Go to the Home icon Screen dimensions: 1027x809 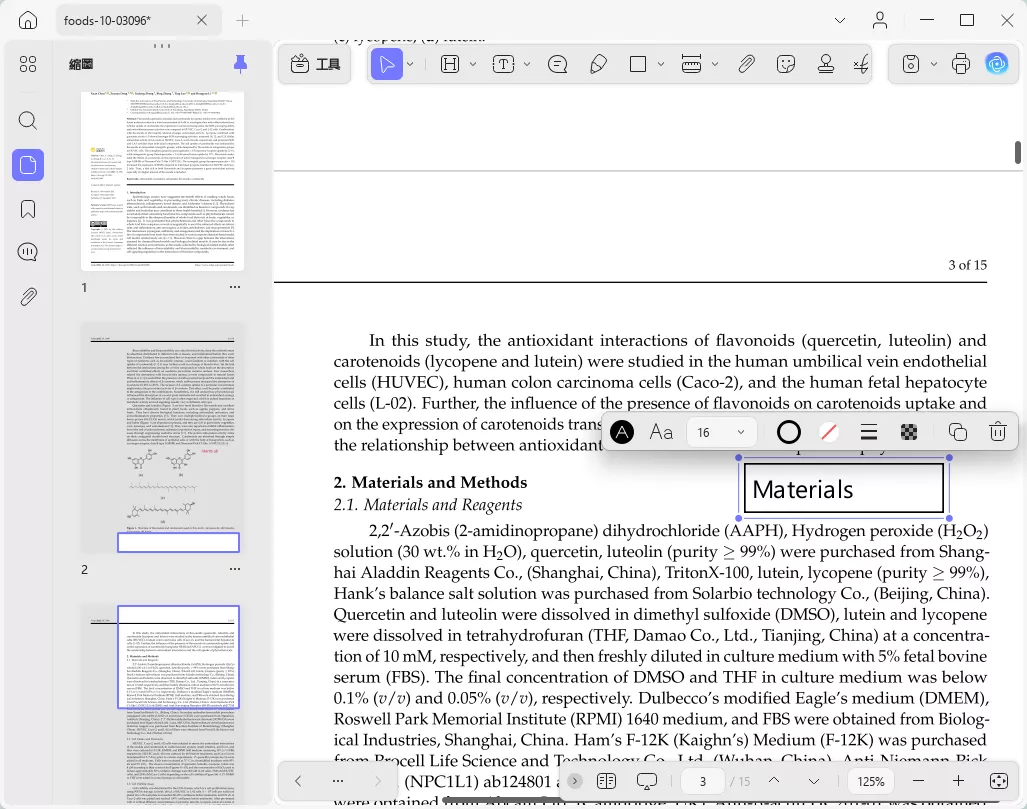point(28,20)
